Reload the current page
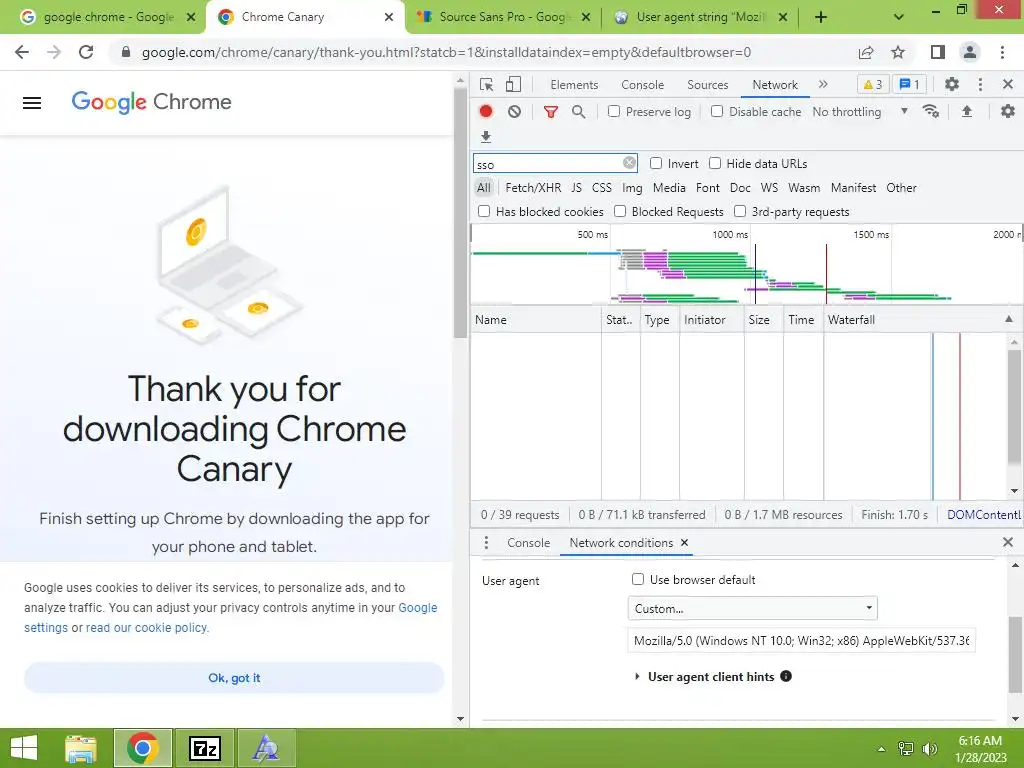The height and width of the screenshot is (768, 1024). pos(86,52)
